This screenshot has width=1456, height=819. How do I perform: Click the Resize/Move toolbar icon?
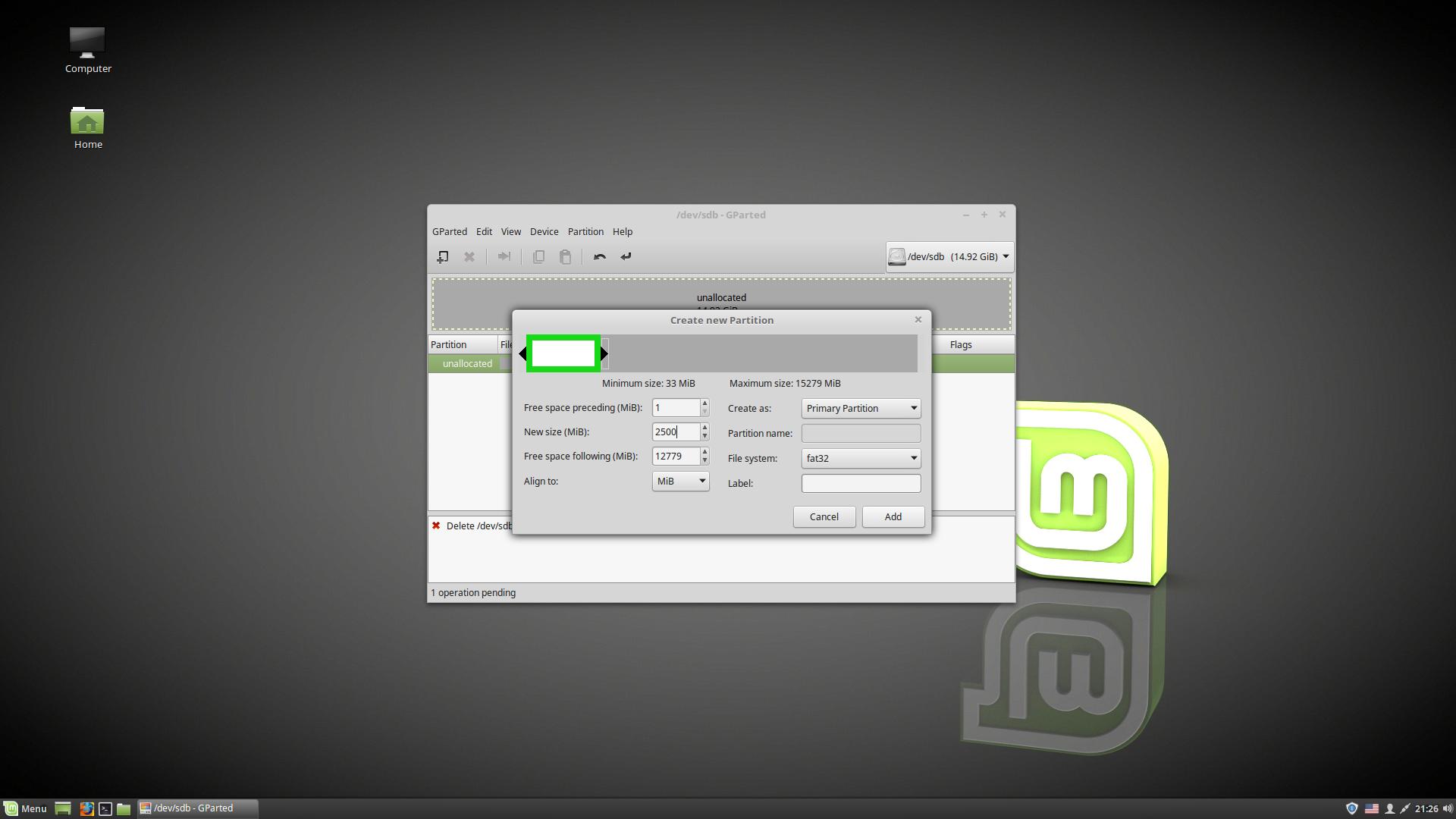504,257
